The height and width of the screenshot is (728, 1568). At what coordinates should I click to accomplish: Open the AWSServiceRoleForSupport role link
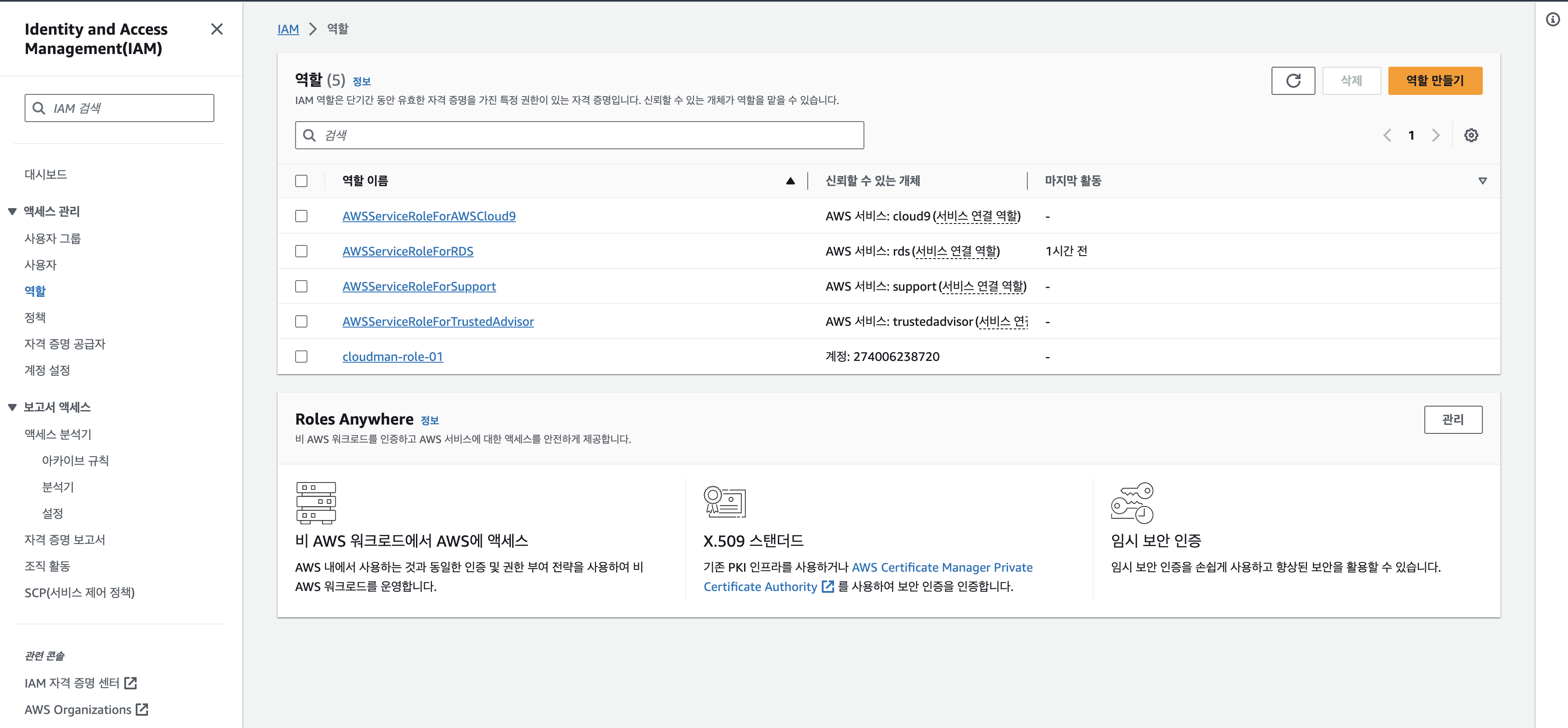point(419,286)
